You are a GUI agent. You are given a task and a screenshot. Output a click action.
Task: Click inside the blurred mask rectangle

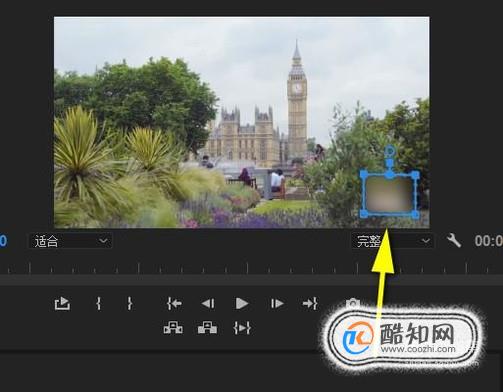coord(389,194)
